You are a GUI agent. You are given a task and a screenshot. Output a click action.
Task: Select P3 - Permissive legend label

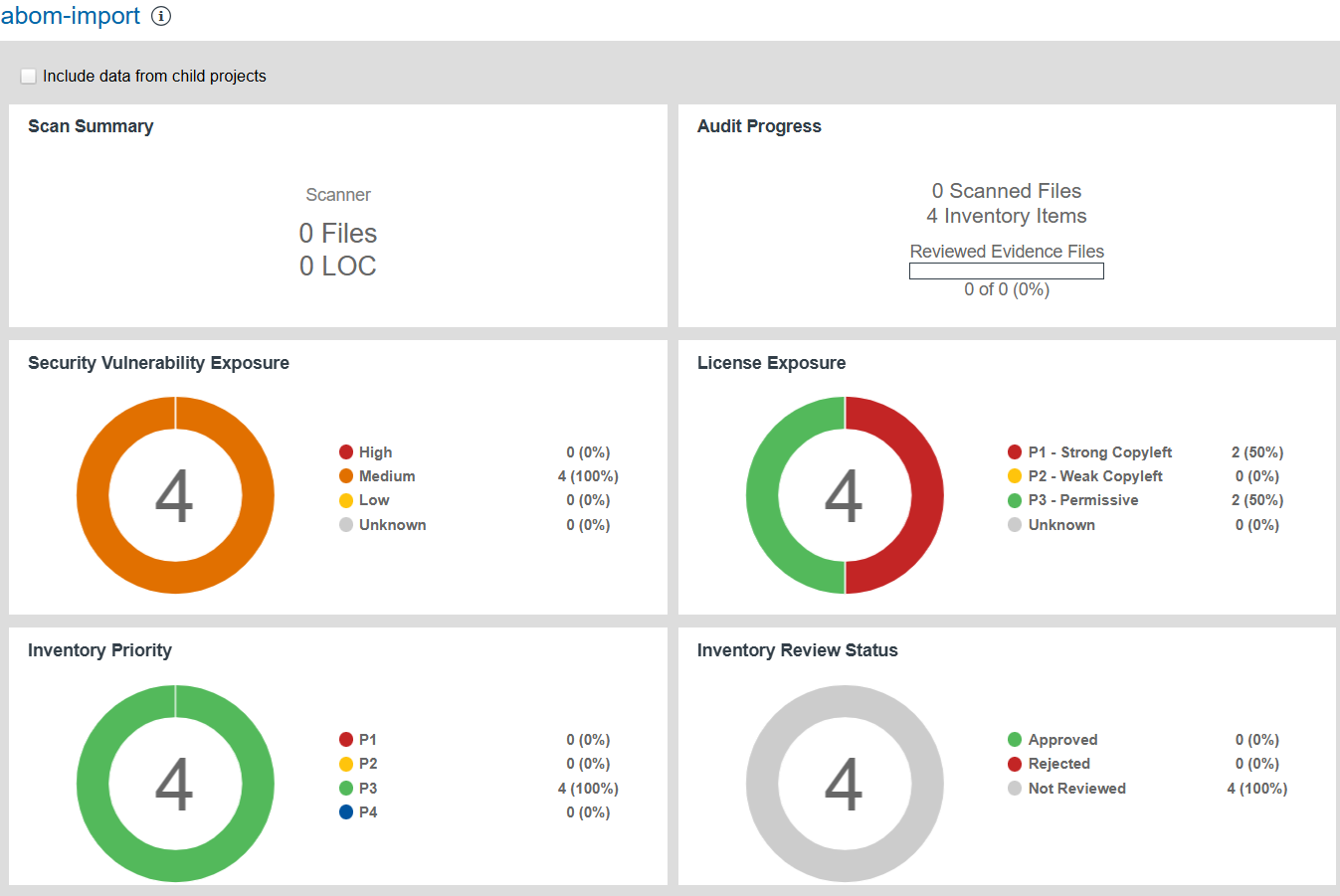pyautogui.click(x=1082, y=500)
